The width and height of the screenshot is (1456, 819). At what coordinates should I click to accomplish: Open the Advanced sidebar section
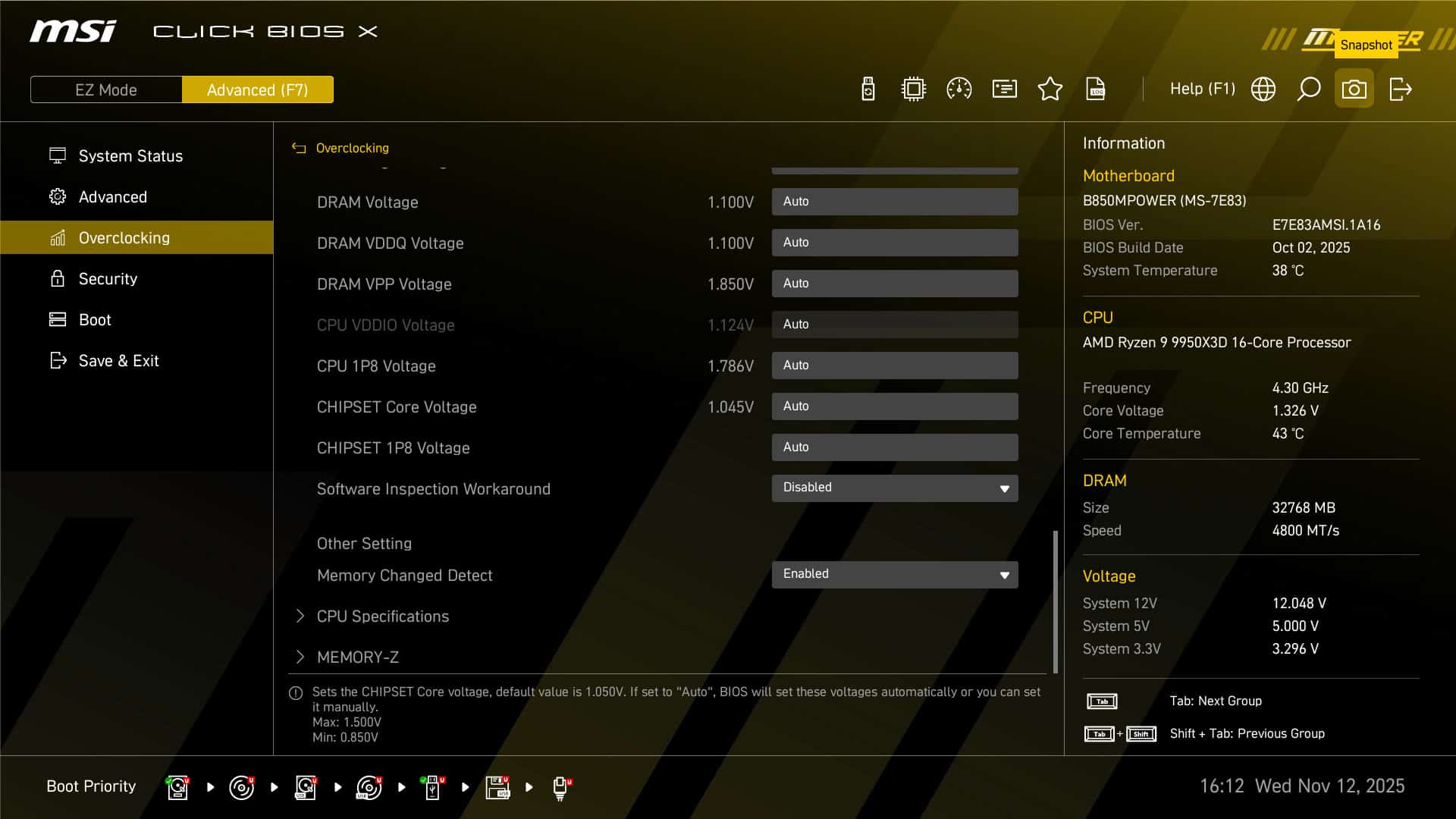pos(136,196)
